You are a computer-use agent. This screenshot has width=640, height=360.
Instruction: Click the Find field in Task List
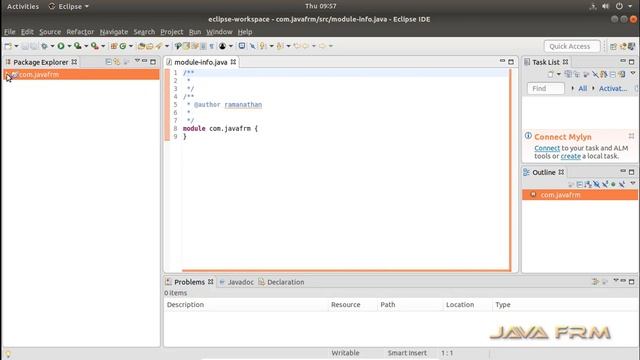click(546, 89)
